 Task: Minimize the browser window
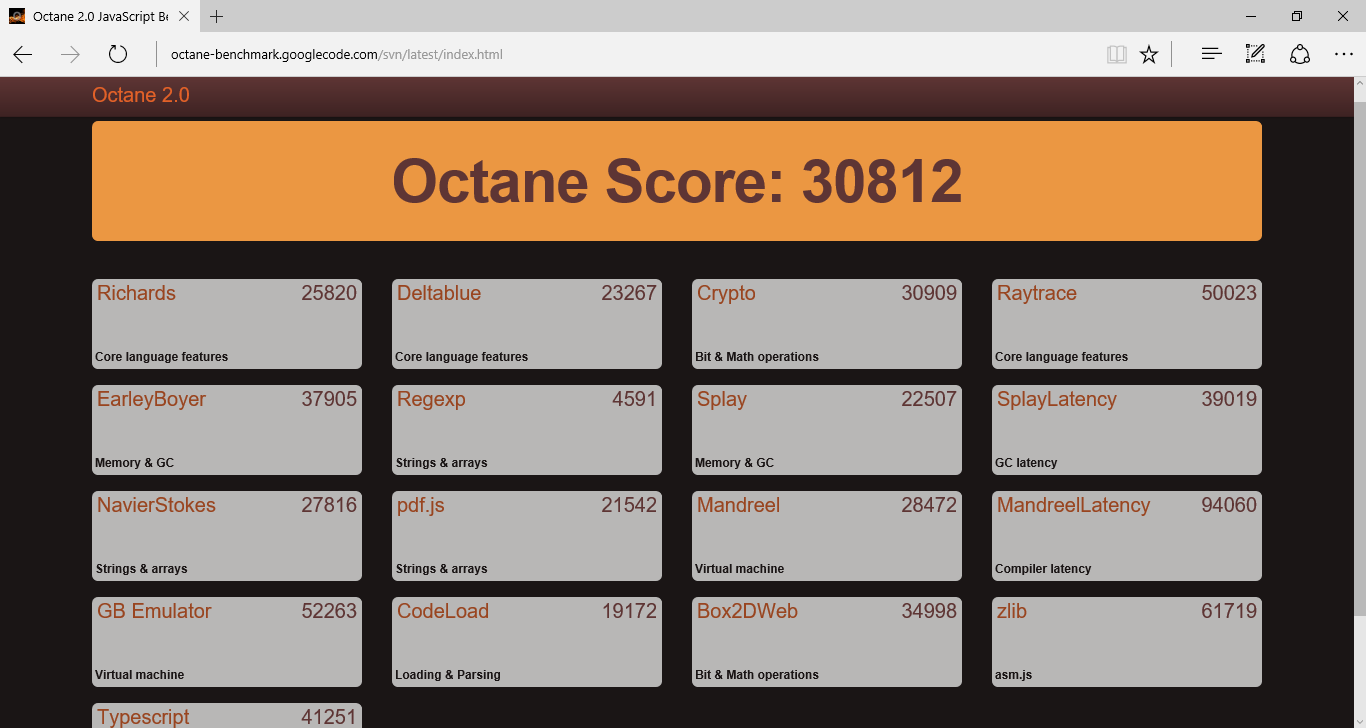1251,16
